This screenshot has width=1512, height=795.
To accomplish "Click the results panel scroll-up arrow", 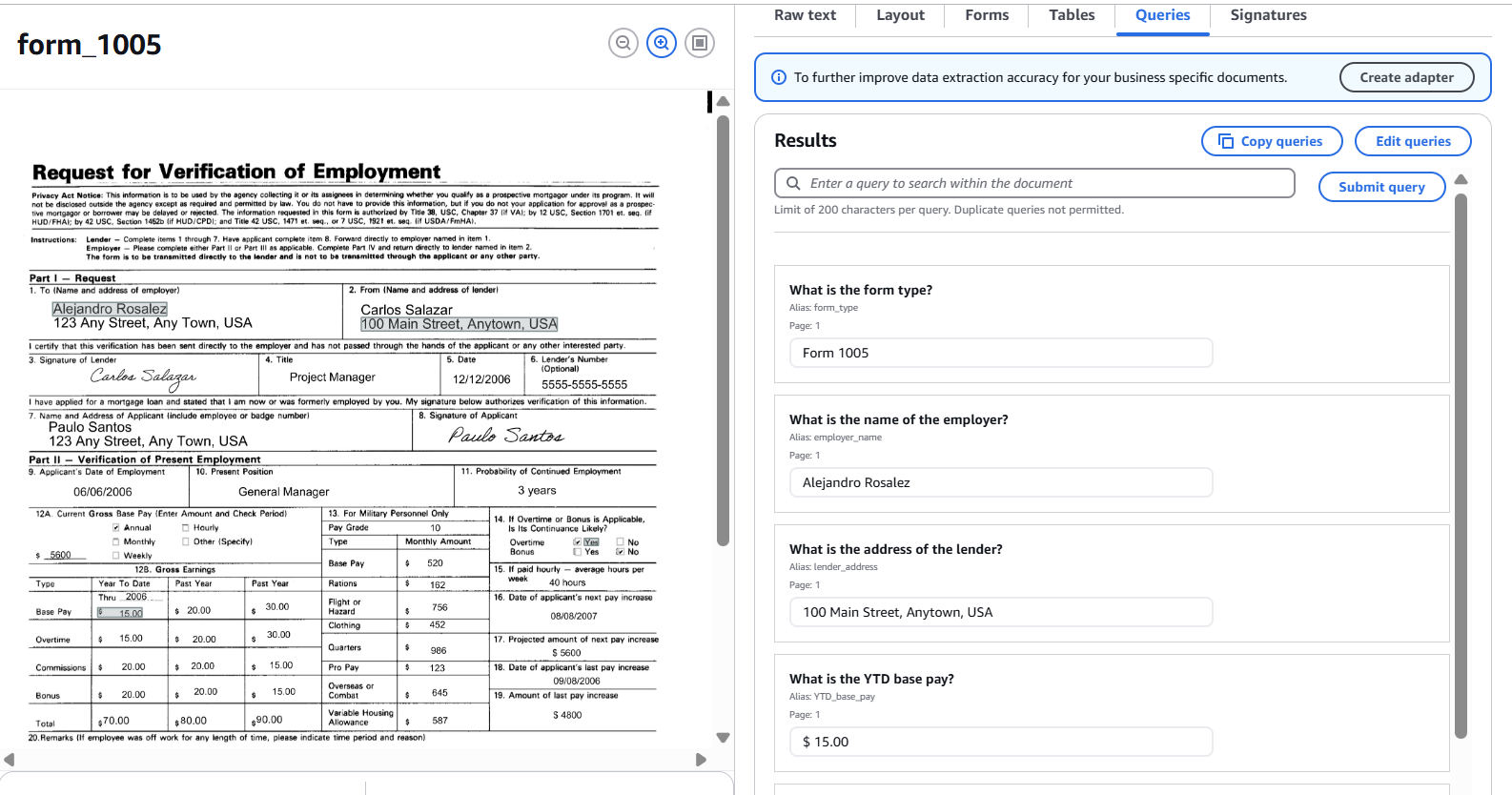I will 1461,179.
